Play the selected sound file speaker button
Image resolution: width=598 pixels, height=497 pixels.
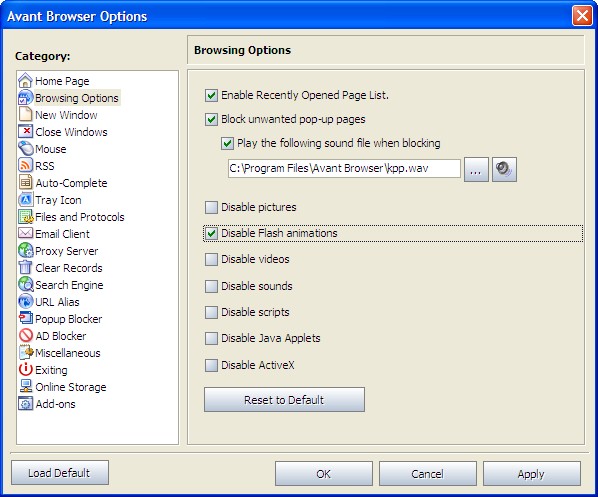(504, 169)
